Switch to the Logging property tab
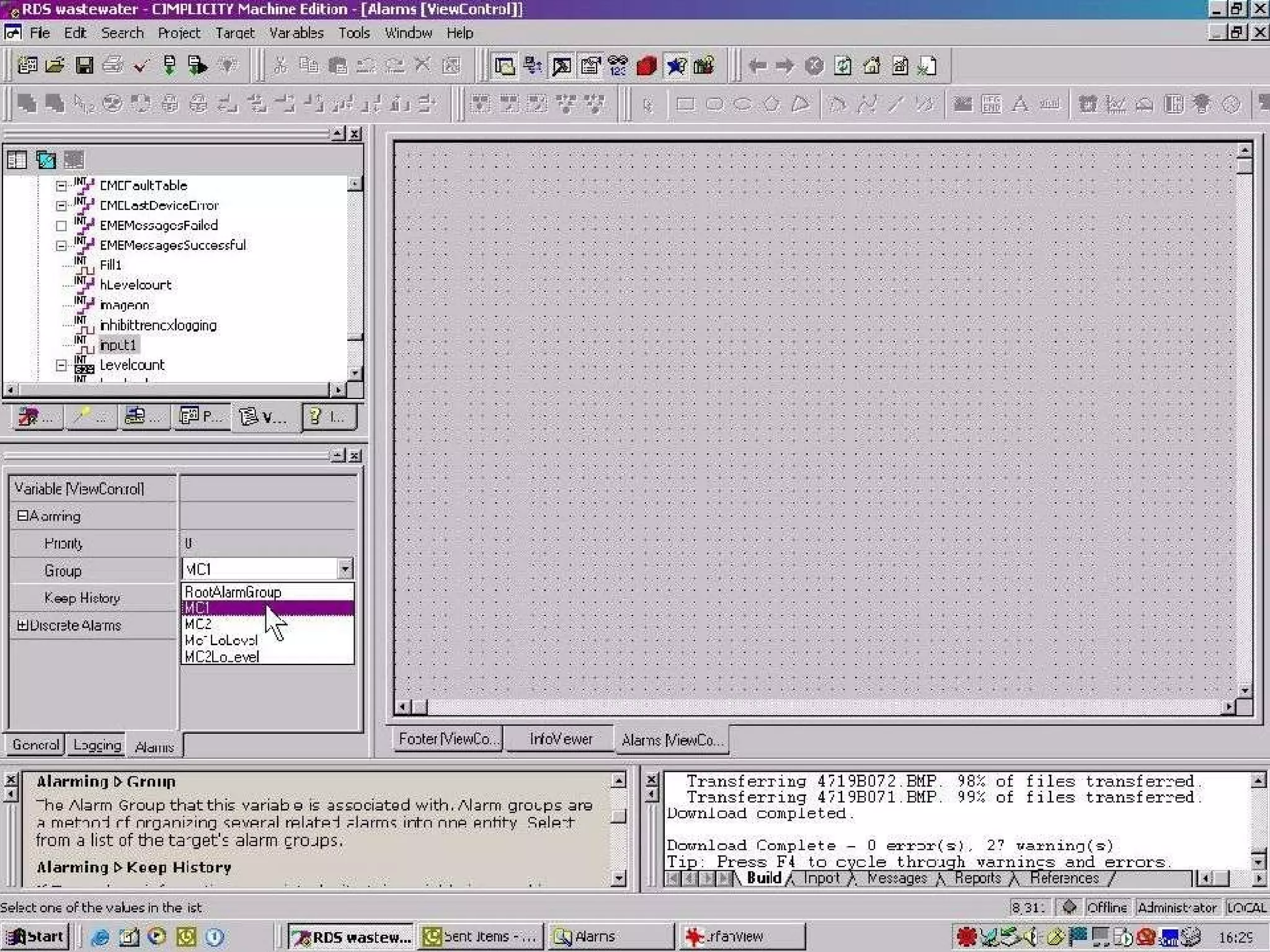 [97, 745]
